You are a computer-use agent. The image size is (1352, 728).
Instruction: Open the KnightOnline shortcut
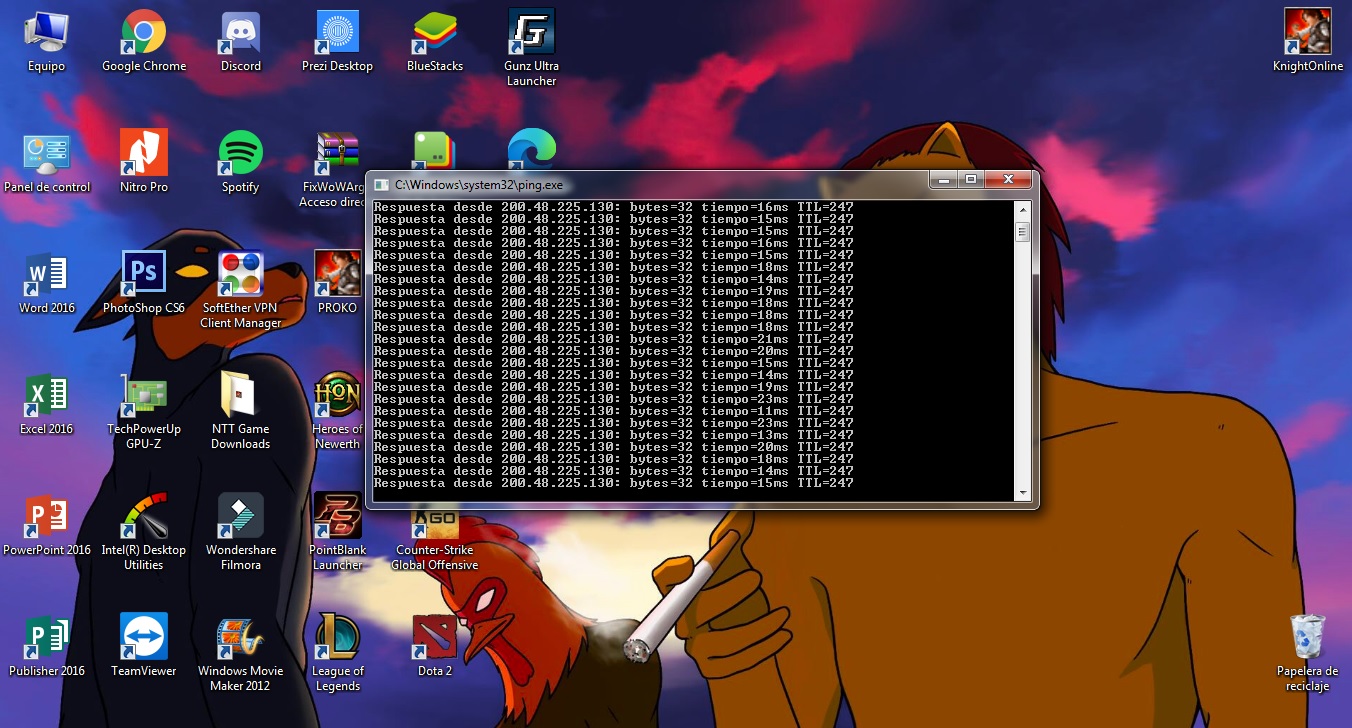click(1308, 41)
